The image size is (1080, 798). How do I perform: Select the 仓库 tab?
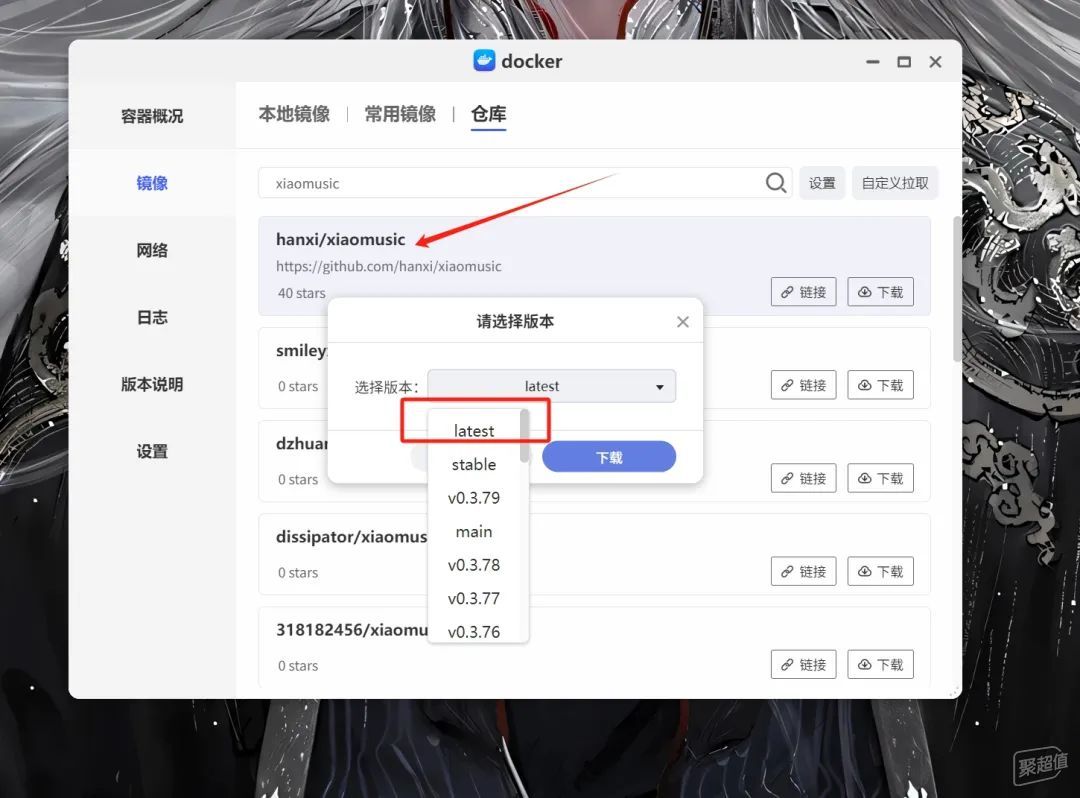pos(488,114)
